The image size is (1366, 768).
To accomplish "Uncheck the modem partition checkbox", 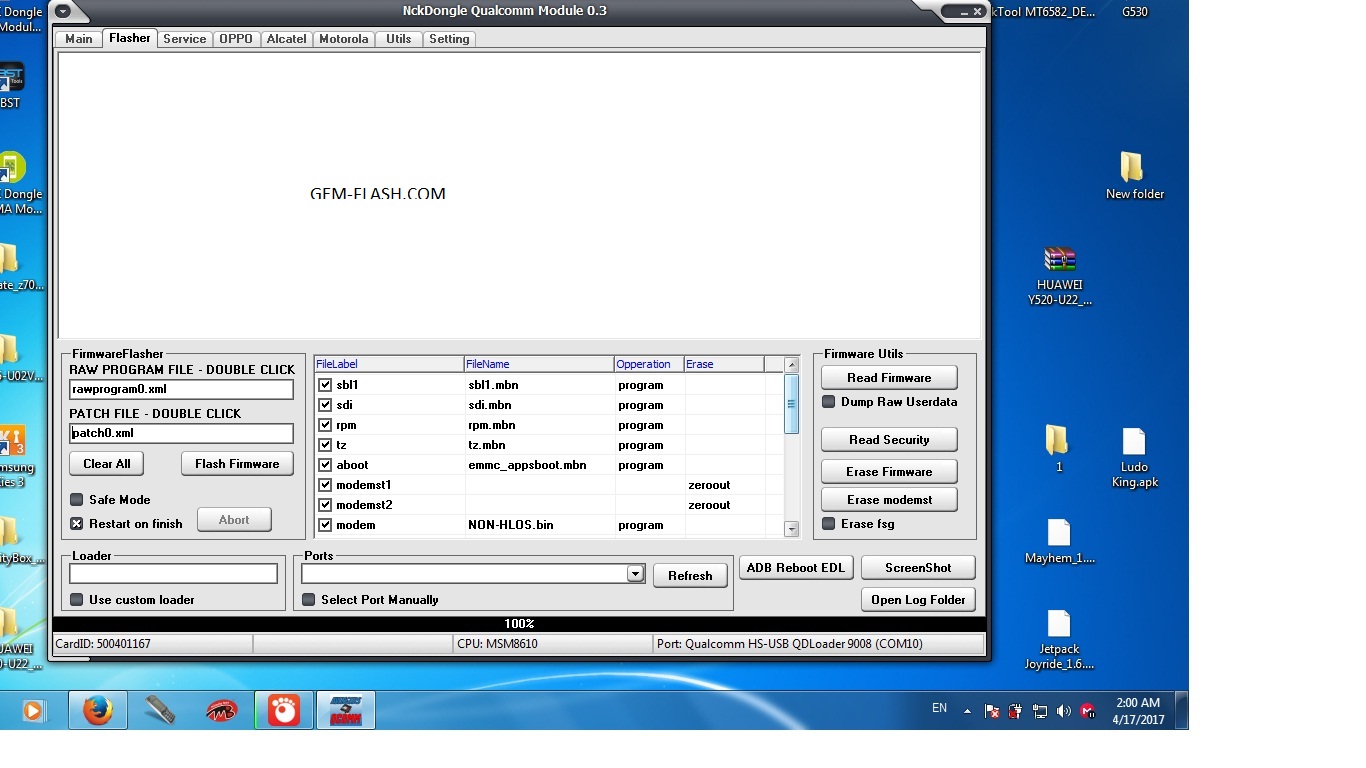I will click(x=325, y=525).
